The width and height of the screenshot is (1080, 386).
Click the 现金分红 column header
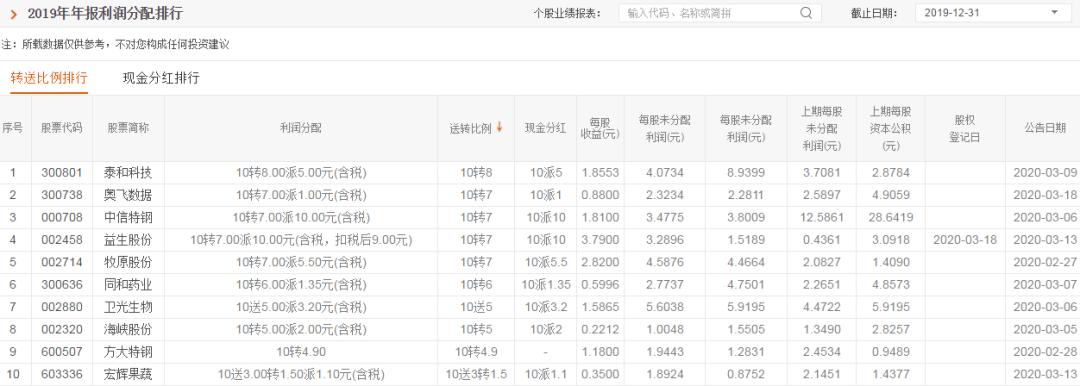click(x=546, y=128)
